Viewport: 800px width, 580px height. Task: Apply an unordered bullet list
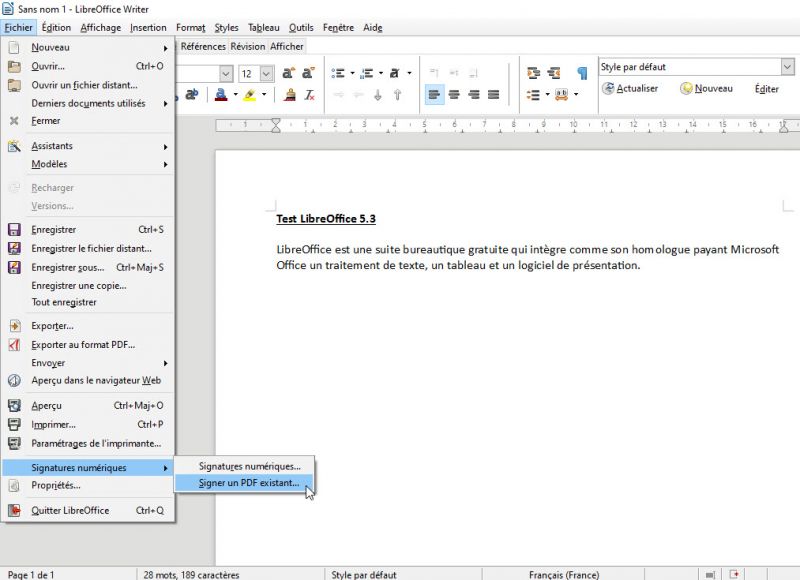pyautogui.click(x=336, y=71)
